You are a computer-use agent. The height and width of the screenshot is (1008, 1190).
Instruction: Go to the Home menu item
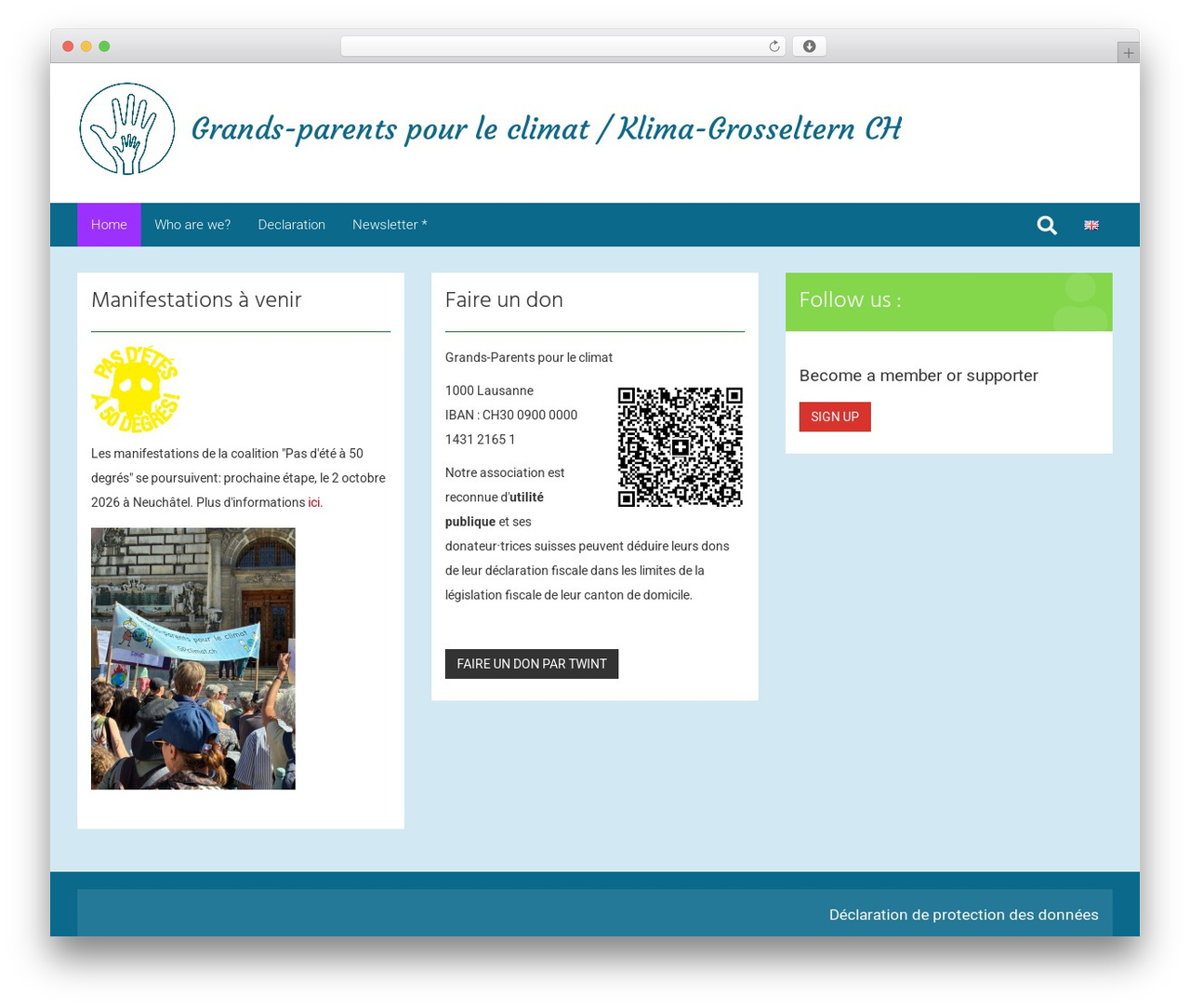[109, 225]
